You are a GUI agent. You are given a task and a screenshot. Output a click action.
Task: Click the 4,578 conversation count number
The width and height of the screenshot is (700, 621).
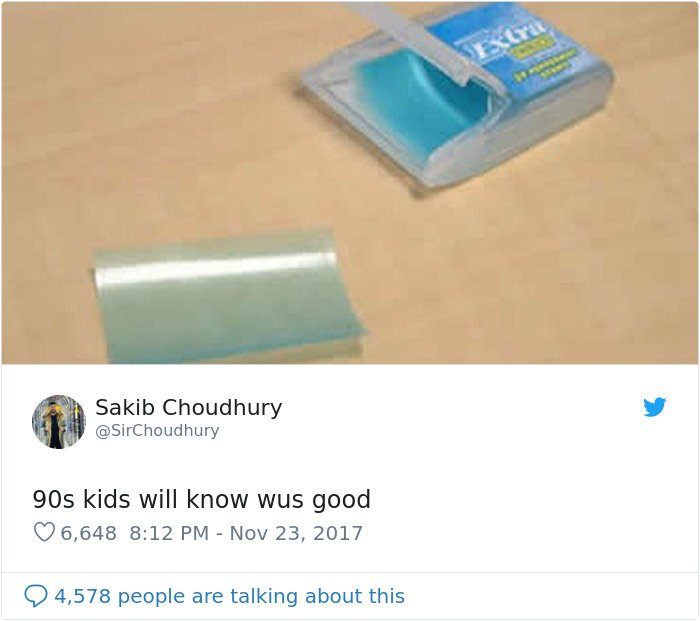click(x=83, y=596)
